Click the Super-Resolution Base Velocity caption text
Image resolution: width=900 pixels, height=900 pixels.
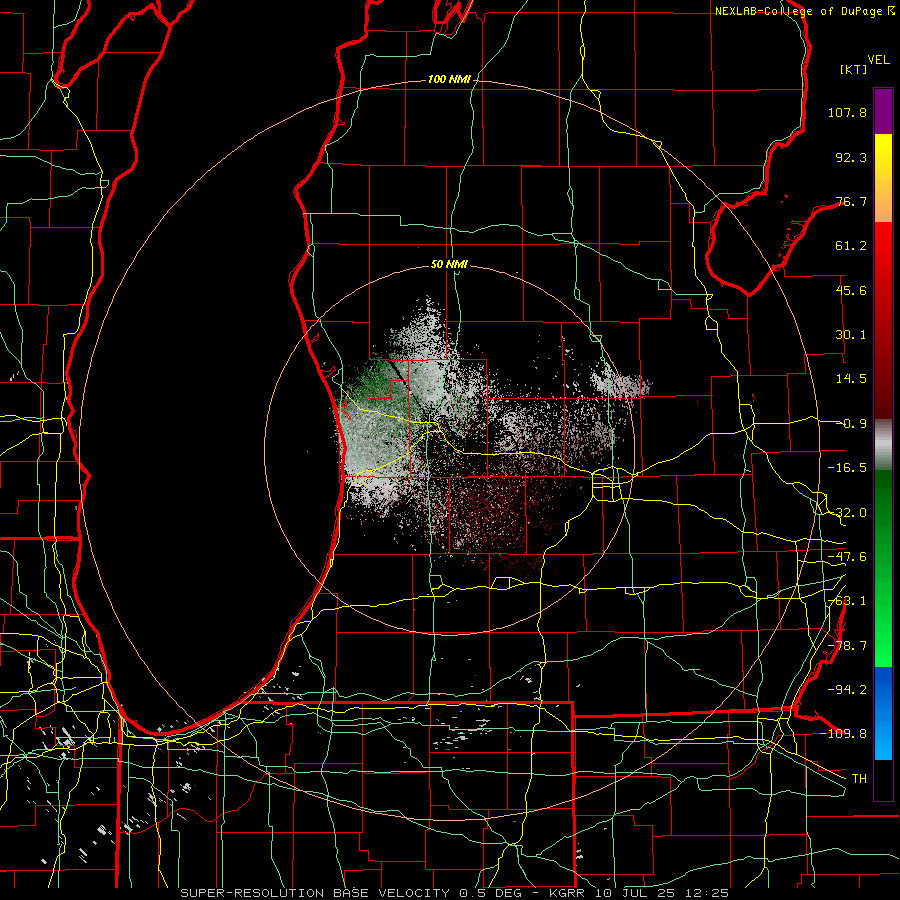454,893
